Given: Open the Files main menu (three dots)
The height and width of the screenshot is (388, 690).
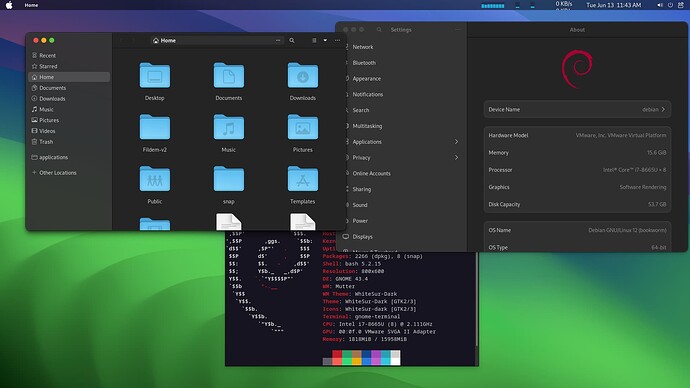Looking at the screenshot, I should coord(338,40).
